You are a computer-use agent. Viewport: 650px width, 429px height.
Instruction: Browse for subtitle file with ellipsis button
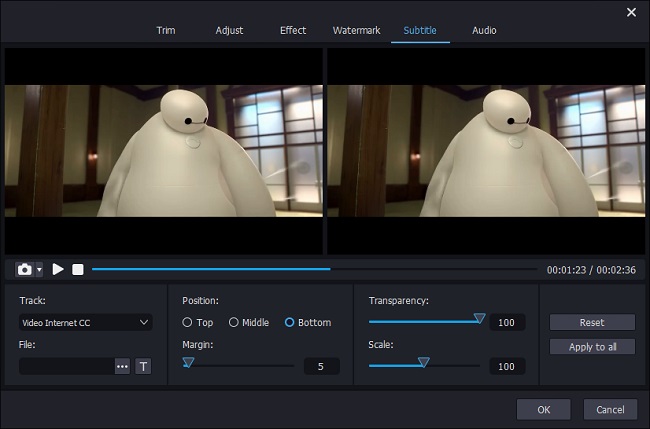(122, 367)
